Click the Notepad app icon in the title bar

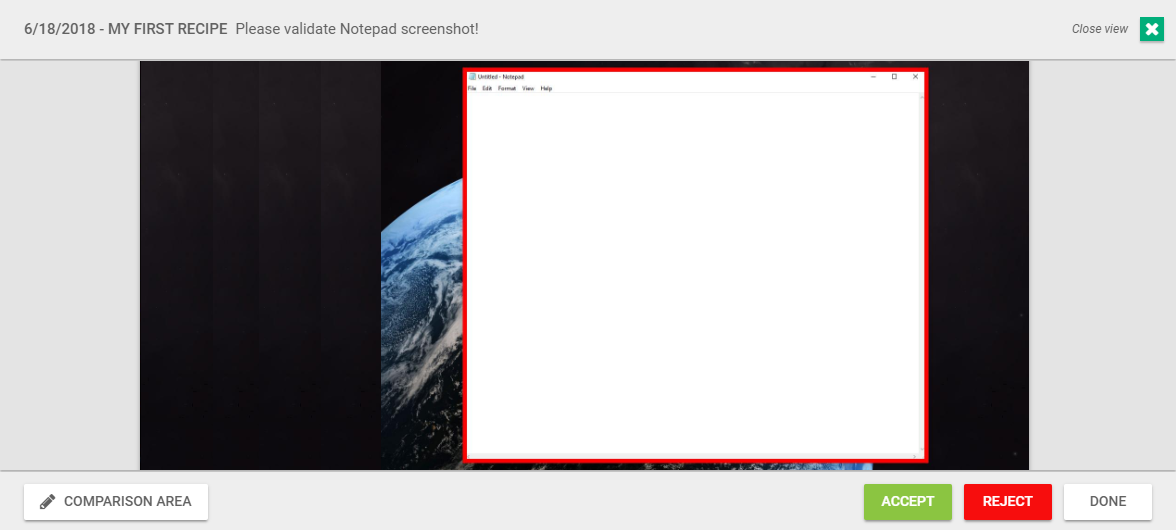(x=472, y=76)
